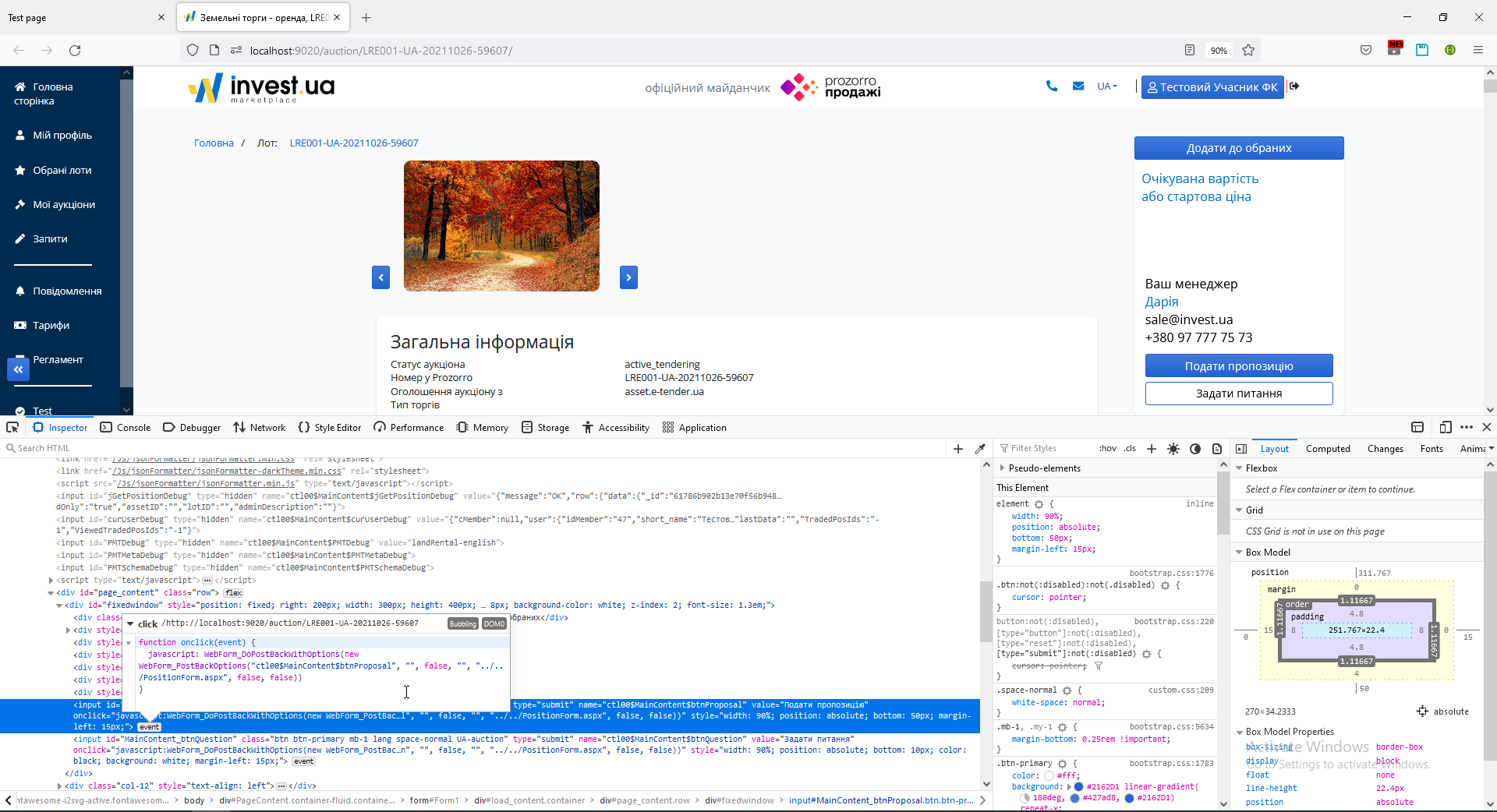1497x812 pixels.
Task: Show more sidebar tabs dropdown
Action: tap(1491, 448)
